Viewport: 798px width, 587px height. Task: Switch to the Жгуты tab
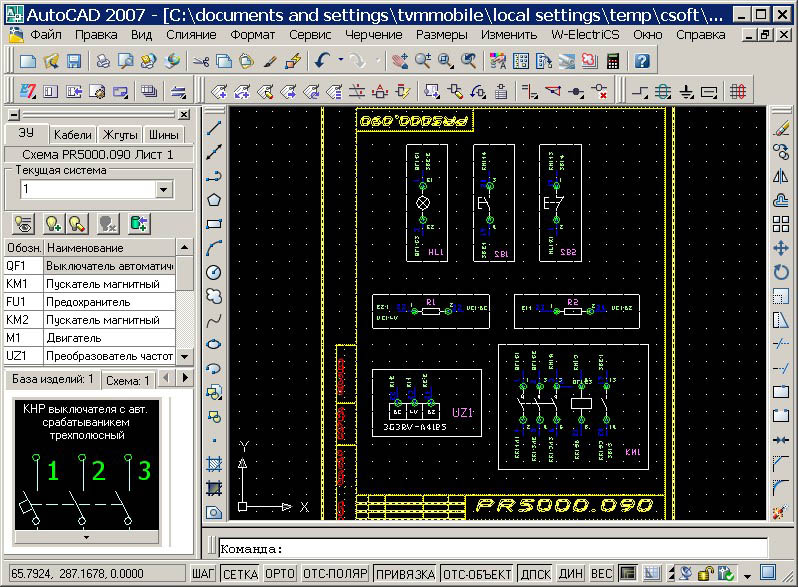120,135
